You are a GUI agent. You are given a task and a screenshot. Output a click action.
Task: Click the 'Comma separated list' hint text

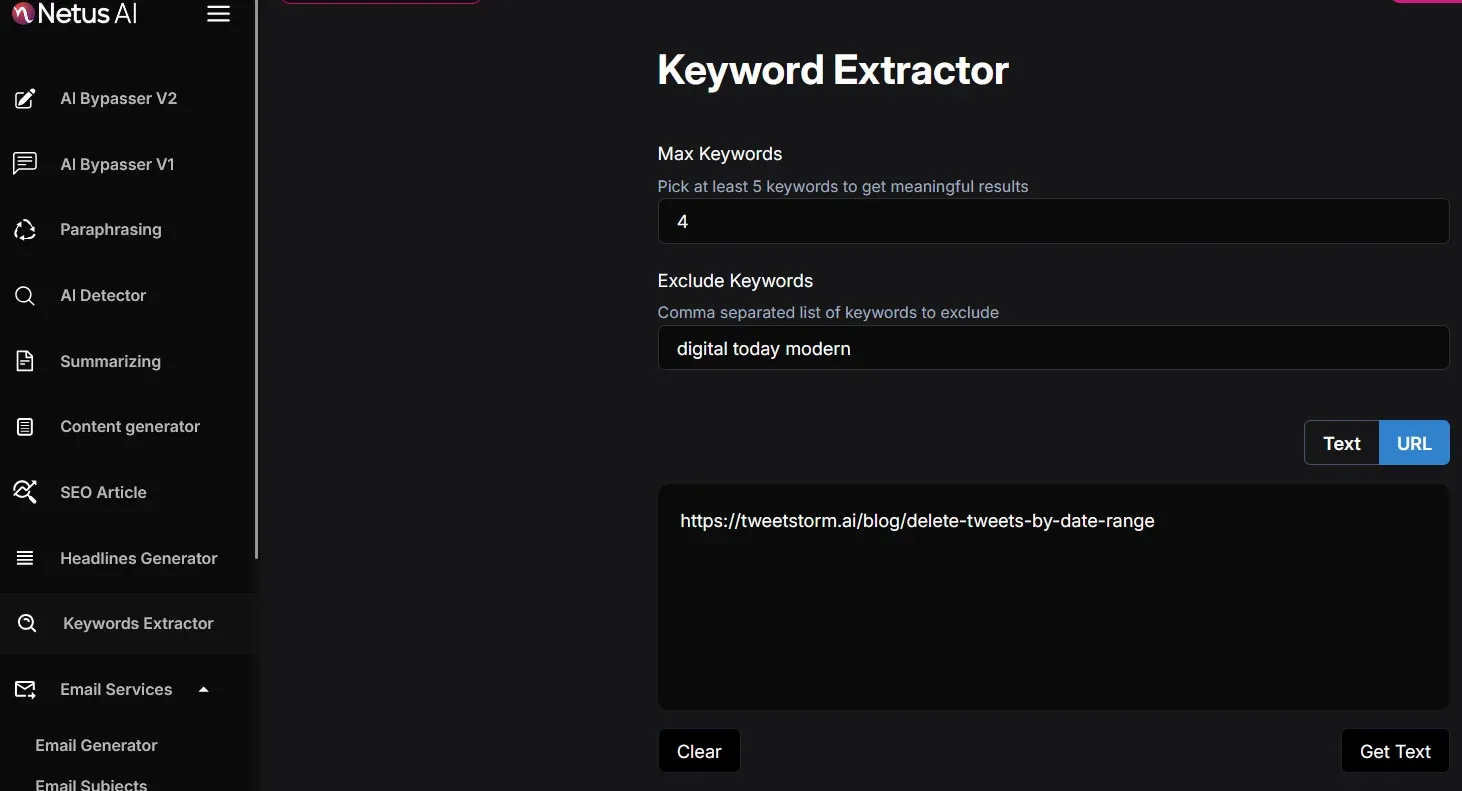(x=828, y=313)
